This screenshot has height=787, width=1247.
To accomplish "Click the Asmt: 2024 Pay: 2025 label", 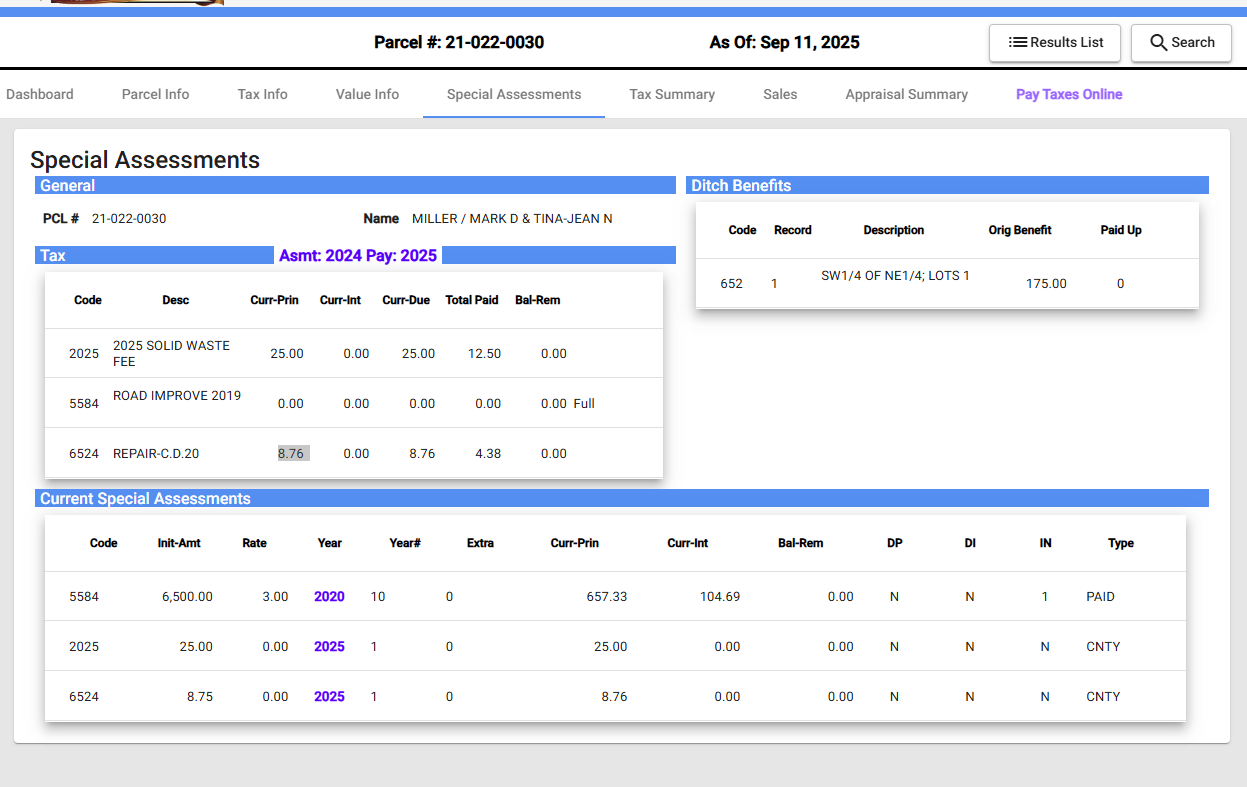I will point(358,256).
